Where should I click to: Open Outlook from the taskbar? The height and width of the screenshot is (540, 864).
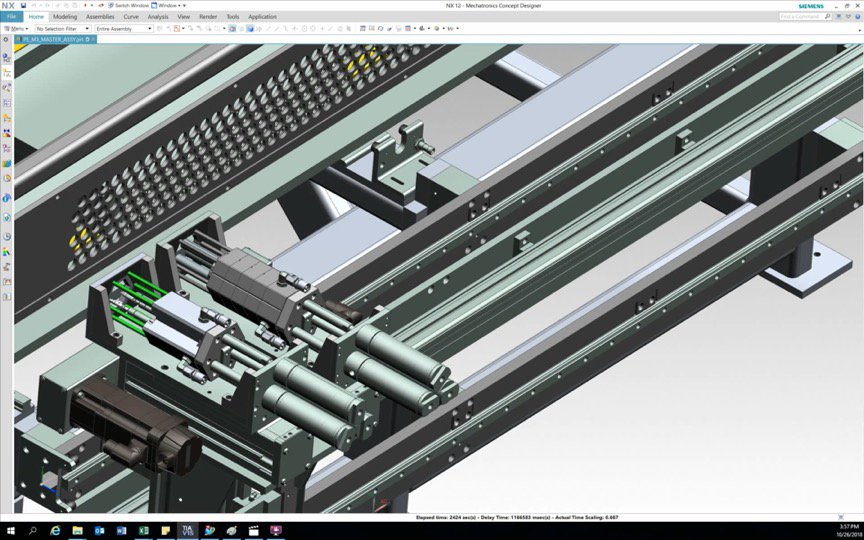tap(99, 531)
